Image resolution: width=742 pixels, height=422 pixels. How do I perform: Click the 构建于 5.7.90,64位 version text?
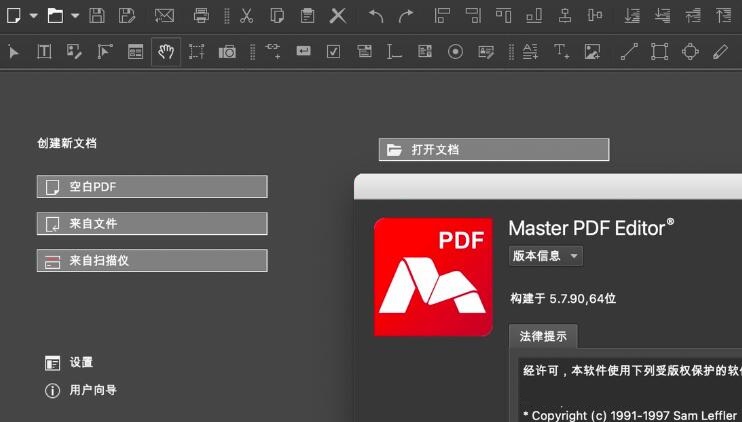tap(563, 299)
